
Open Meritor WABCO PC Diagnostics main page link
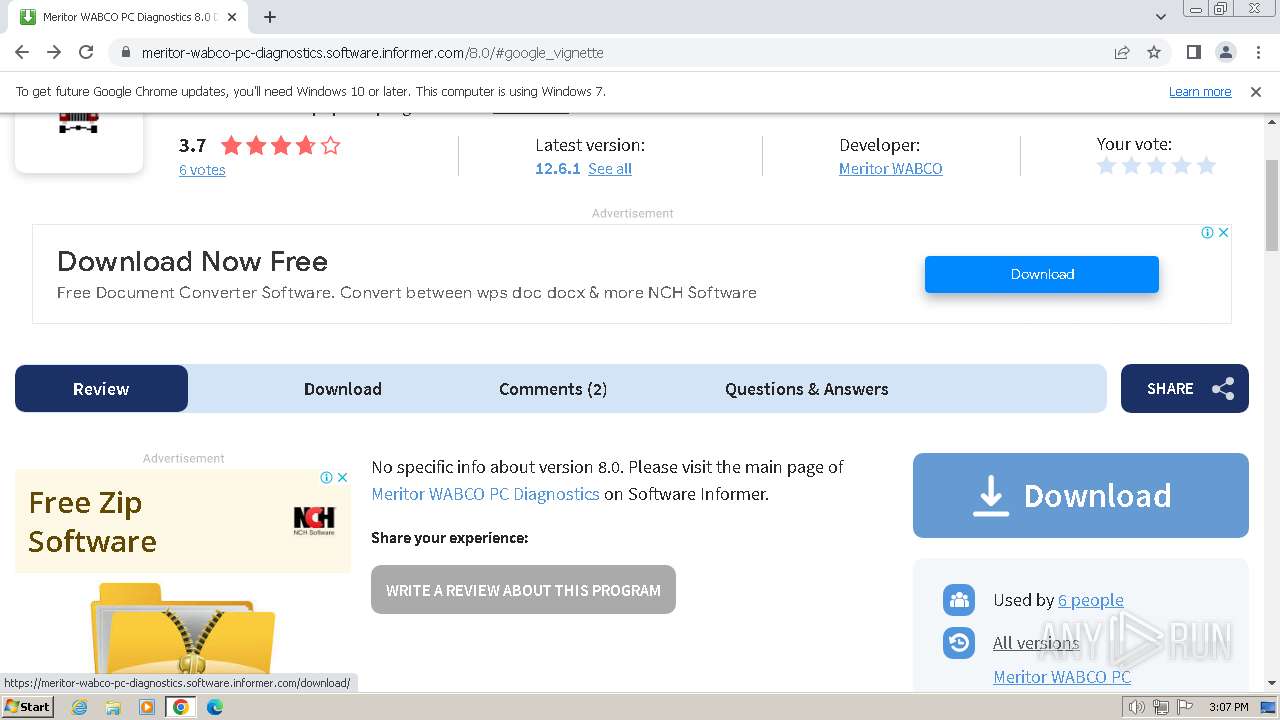pyautogui.click(x=485, y=494)
